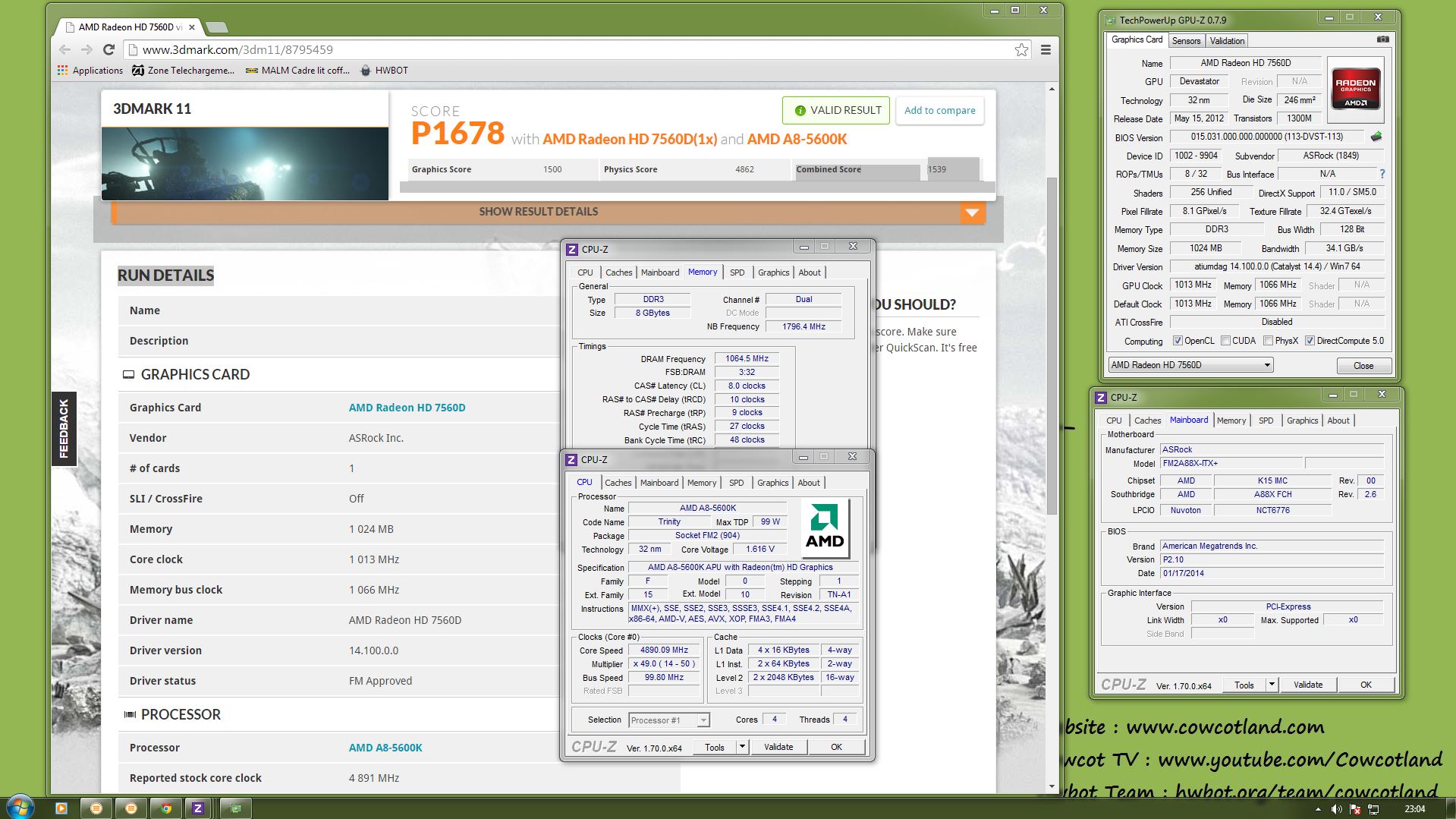The height and width of the screenshot is (819, 1456).
Task: Switch to CPU-Z from the taskbar
Action: pos(198,808)
